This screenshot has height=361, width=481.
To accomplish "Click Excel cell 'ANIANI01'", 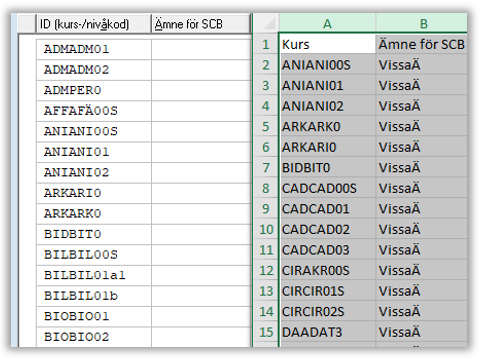I will pyautogui.click(x=327, y=86).
